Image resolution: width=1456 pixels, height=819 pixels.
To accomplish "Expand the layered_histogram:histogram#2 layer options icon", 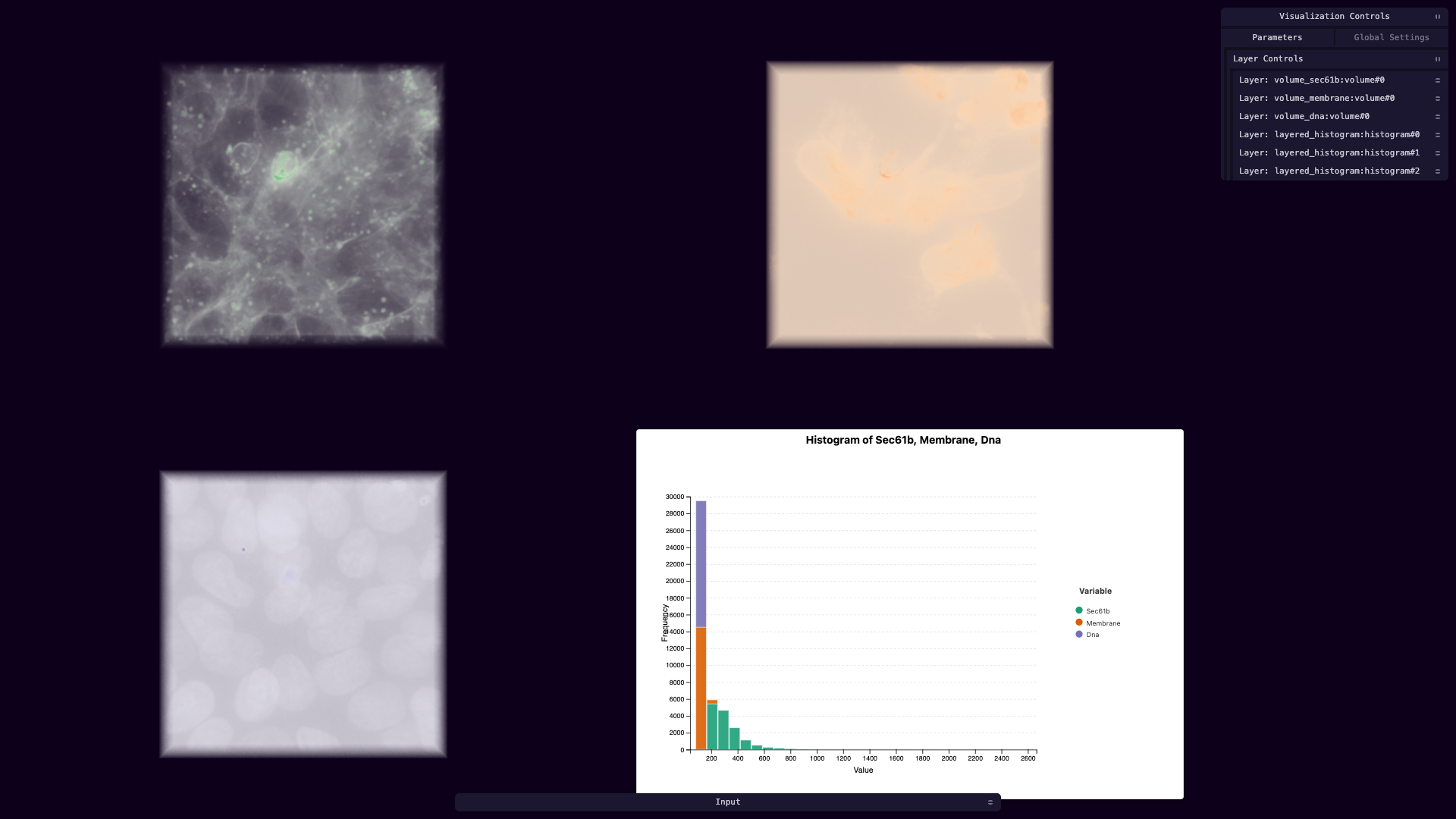I will point(1437,171).
